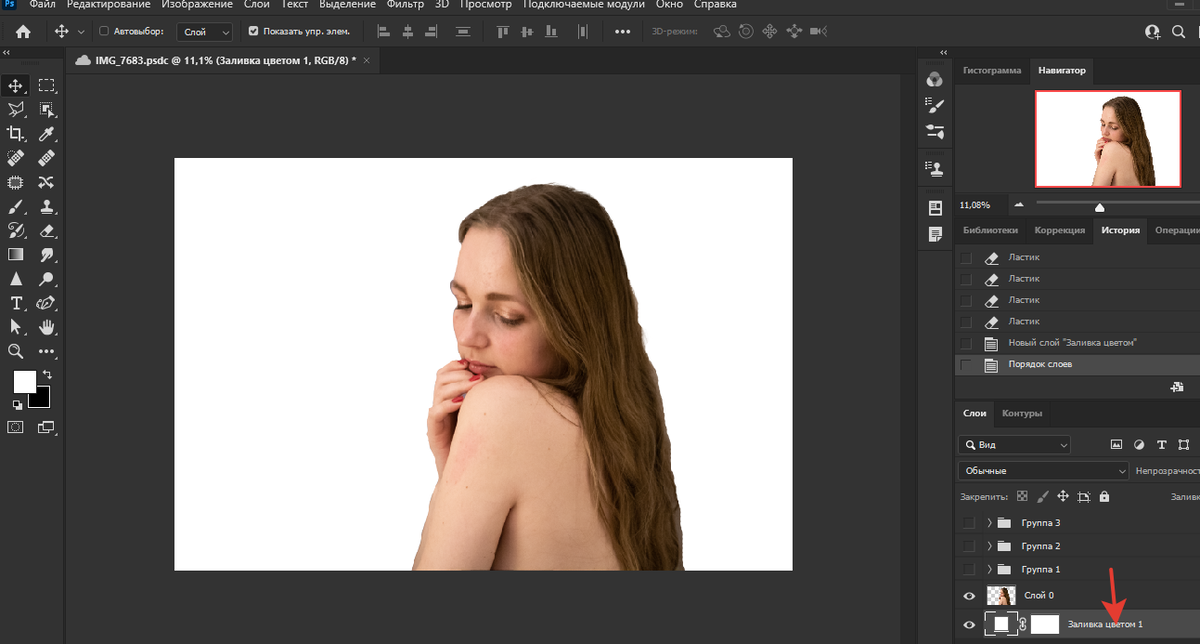Enable the Автовыбор checkbox
Screen dimensions: 1200x644
point(104,32)
